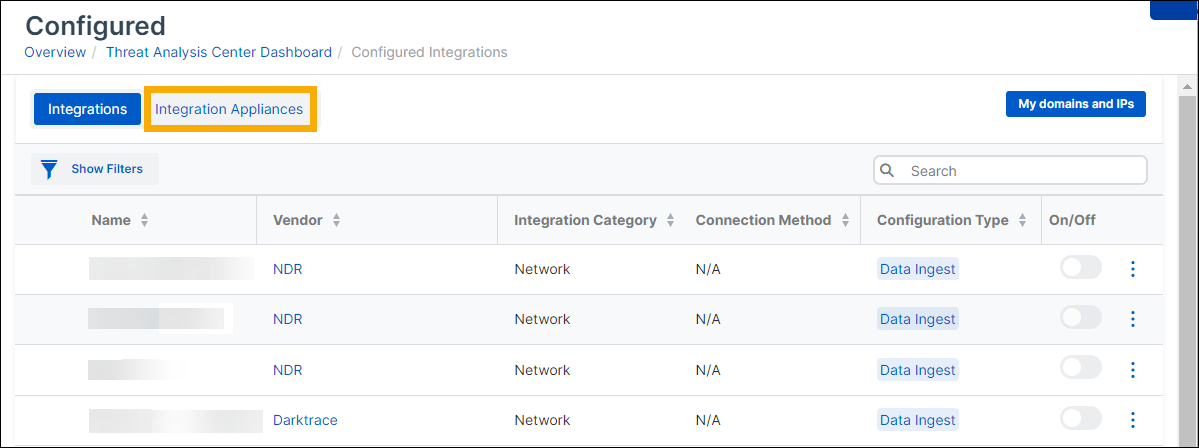Screen dimensions: 1199x448
Task: Open the three-dot menu for third row
Action: tap(1132, 370)
